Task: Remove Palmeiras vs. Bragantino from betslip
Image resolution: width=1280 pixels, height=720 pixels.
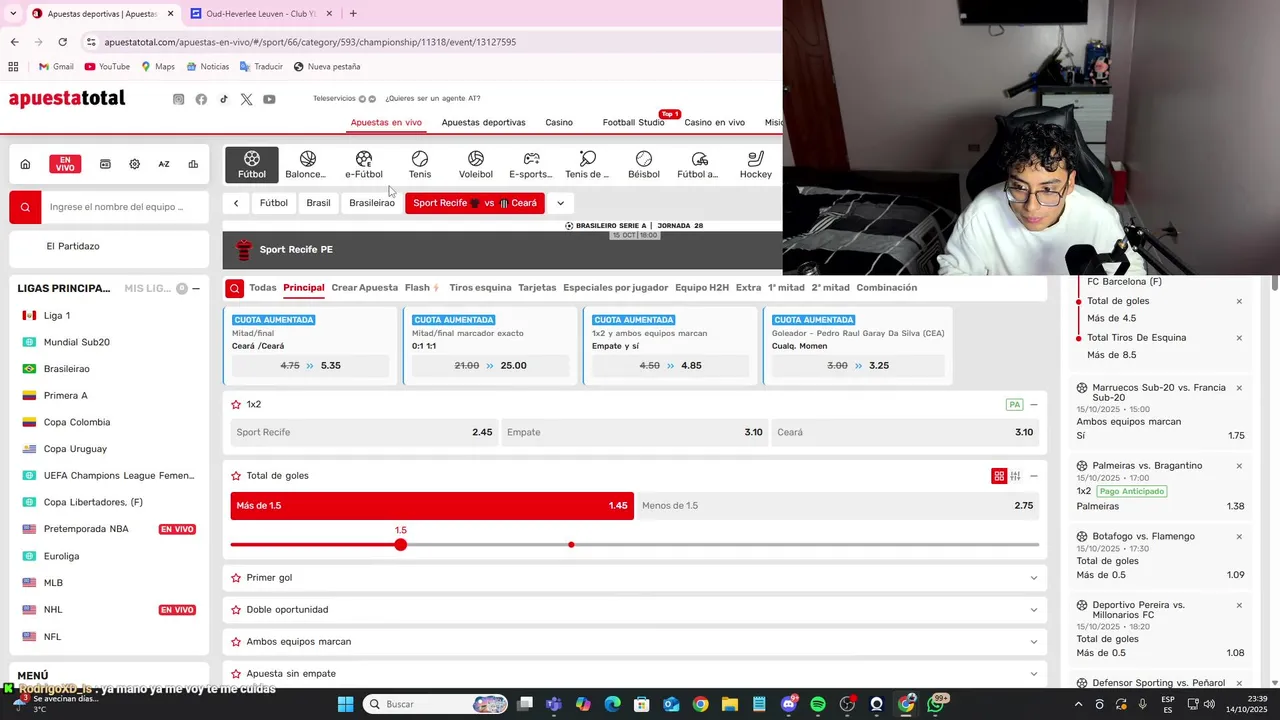Action: 1239,466
